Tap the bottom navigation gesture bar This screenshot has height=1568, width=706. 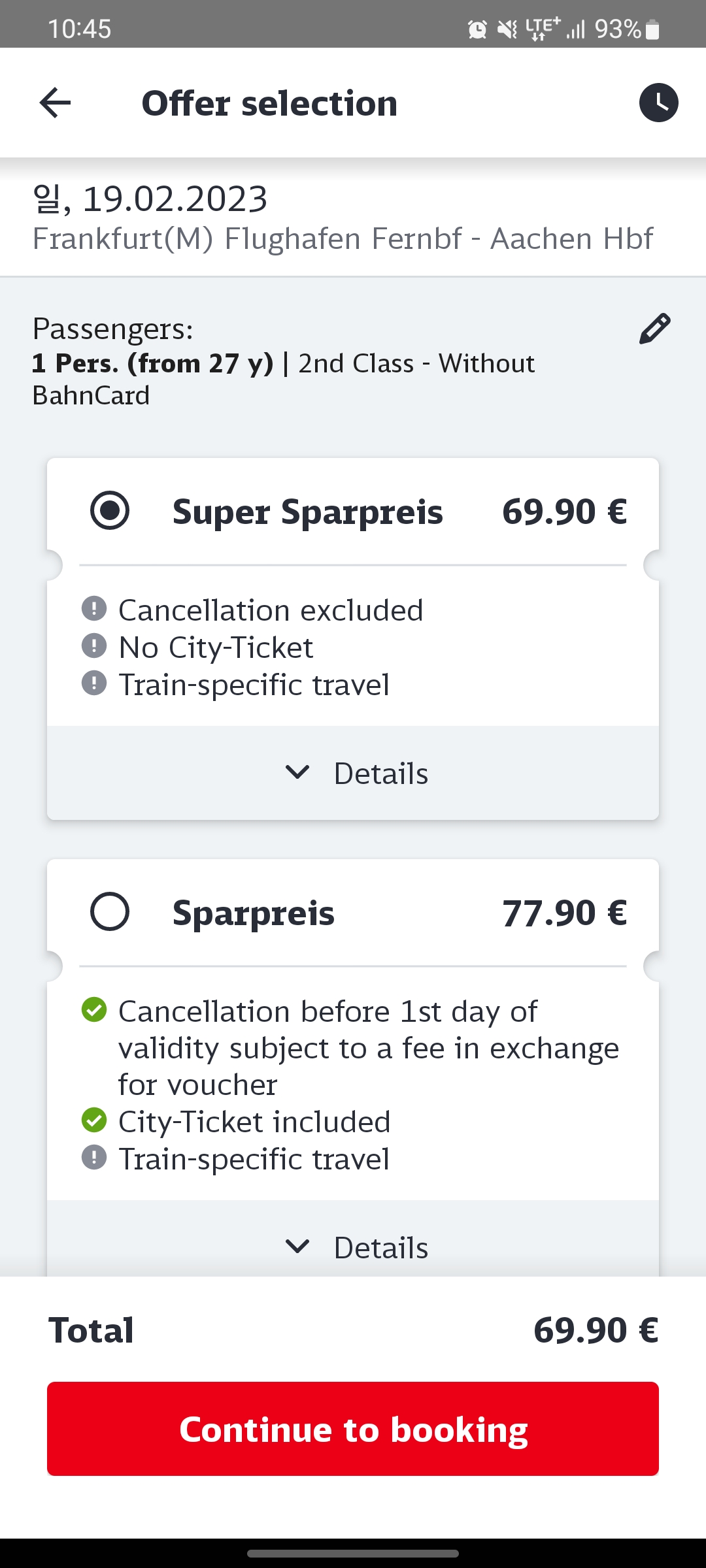353,1553
